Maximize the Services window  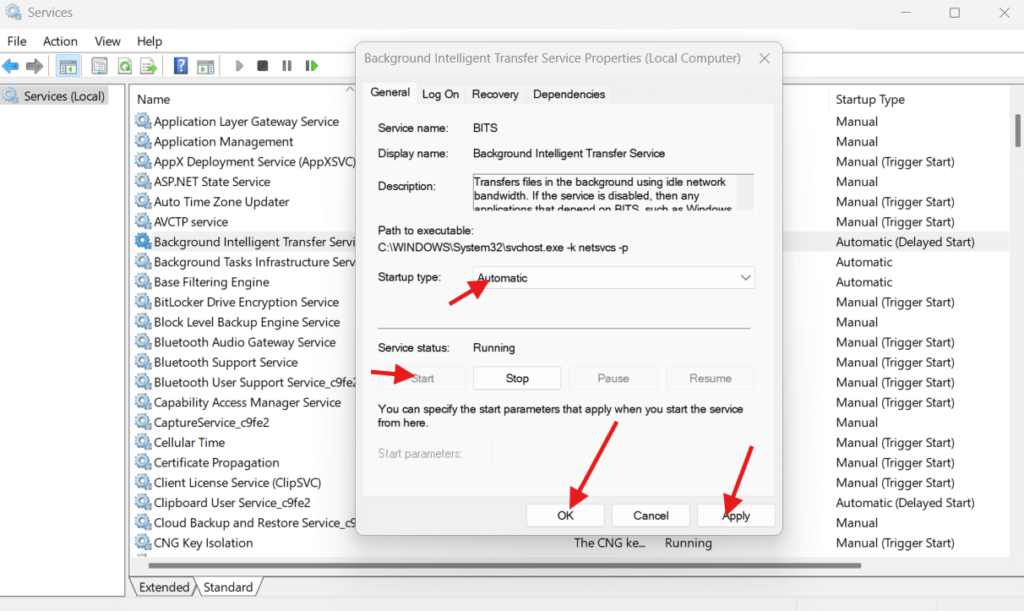point(954,12)
